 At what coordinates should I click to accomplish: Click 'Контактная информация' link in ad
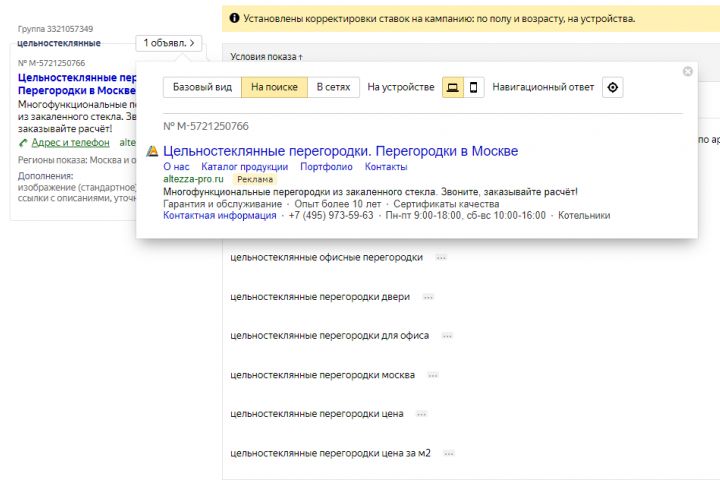[x=219, y=215]
